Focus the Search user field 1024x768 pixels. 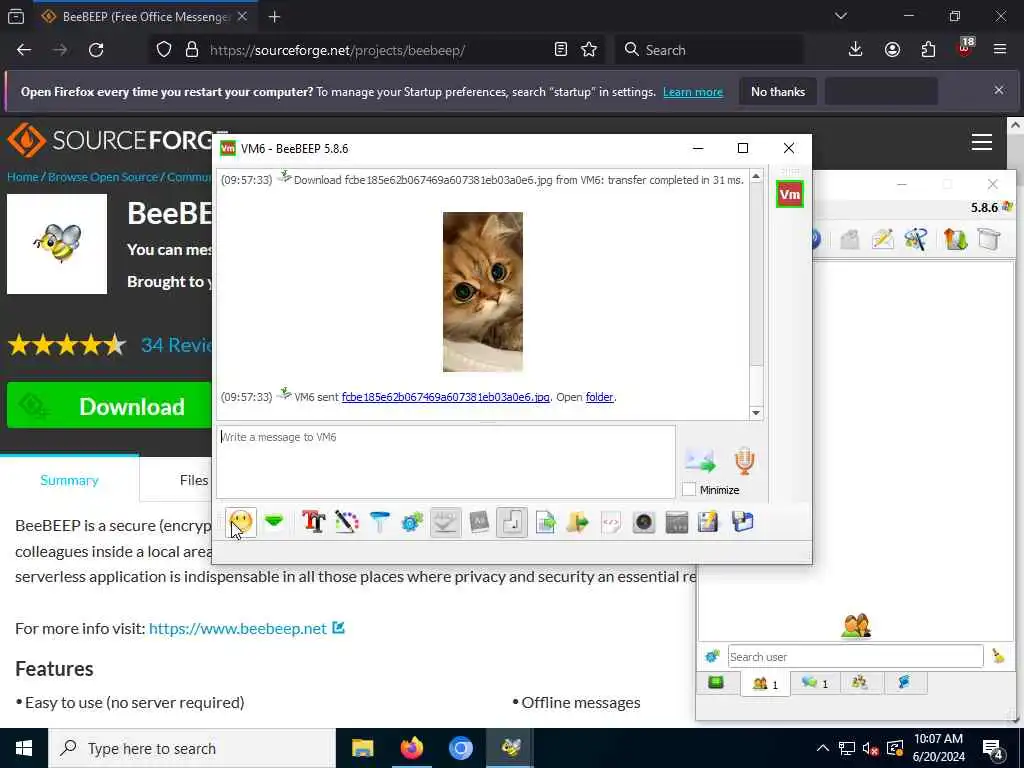pyautogui.click(x=856, y=656)
